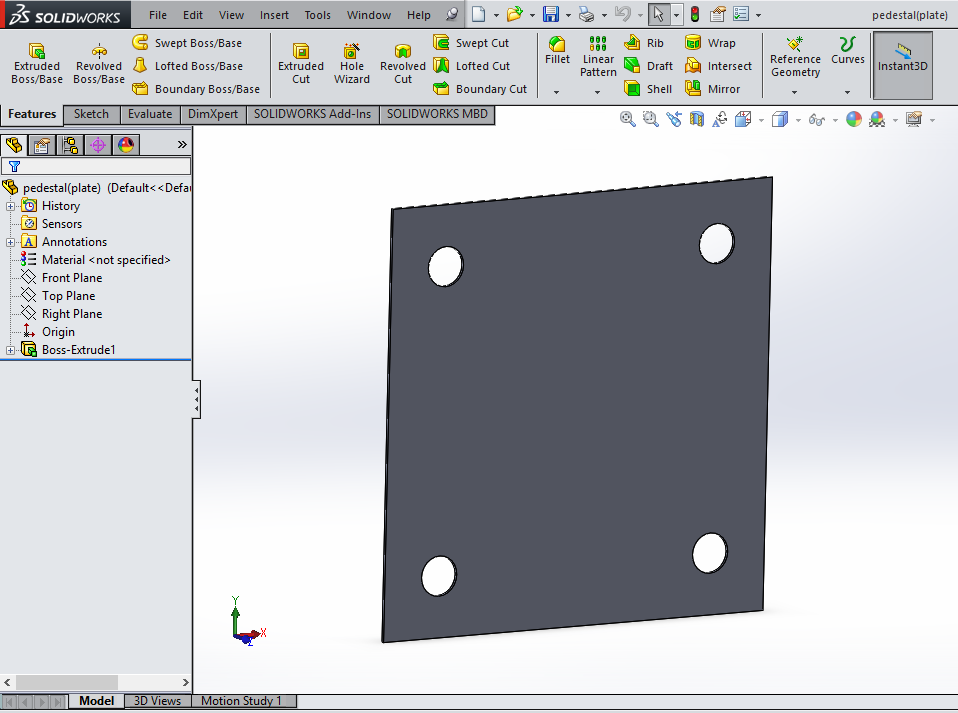958x713 pixels.
Task: Switch to the Evaluate tab
Action: (x=150, y=114)
